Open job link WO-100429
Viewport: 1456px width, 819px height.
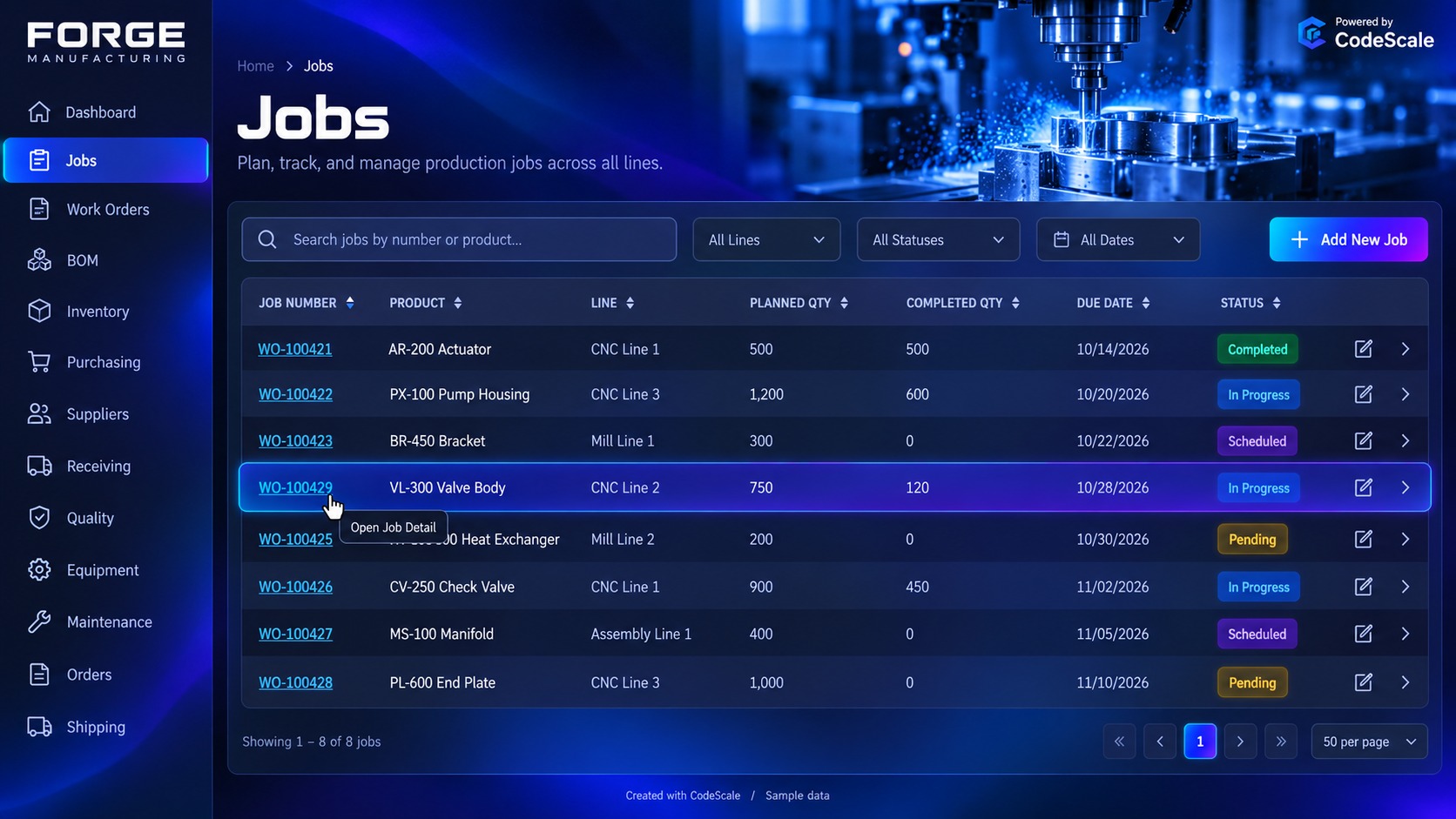[295, 487]
